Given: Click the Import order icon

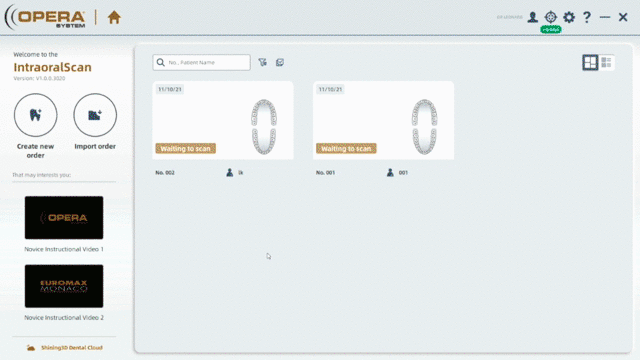Looking at the screenshot, I should pyautogui.click(x=95, y=115).
